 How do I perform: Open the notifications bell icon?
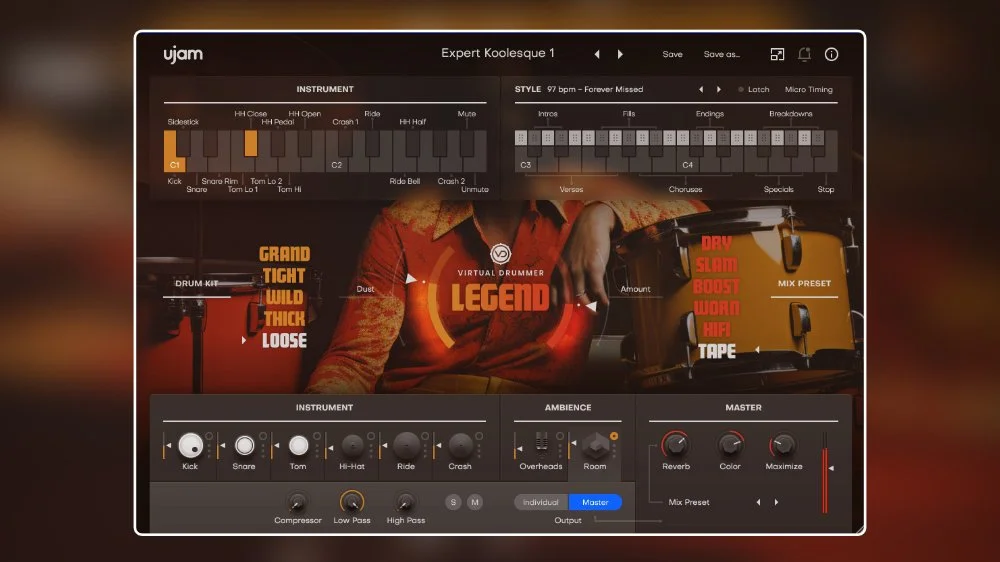(804, 54)
